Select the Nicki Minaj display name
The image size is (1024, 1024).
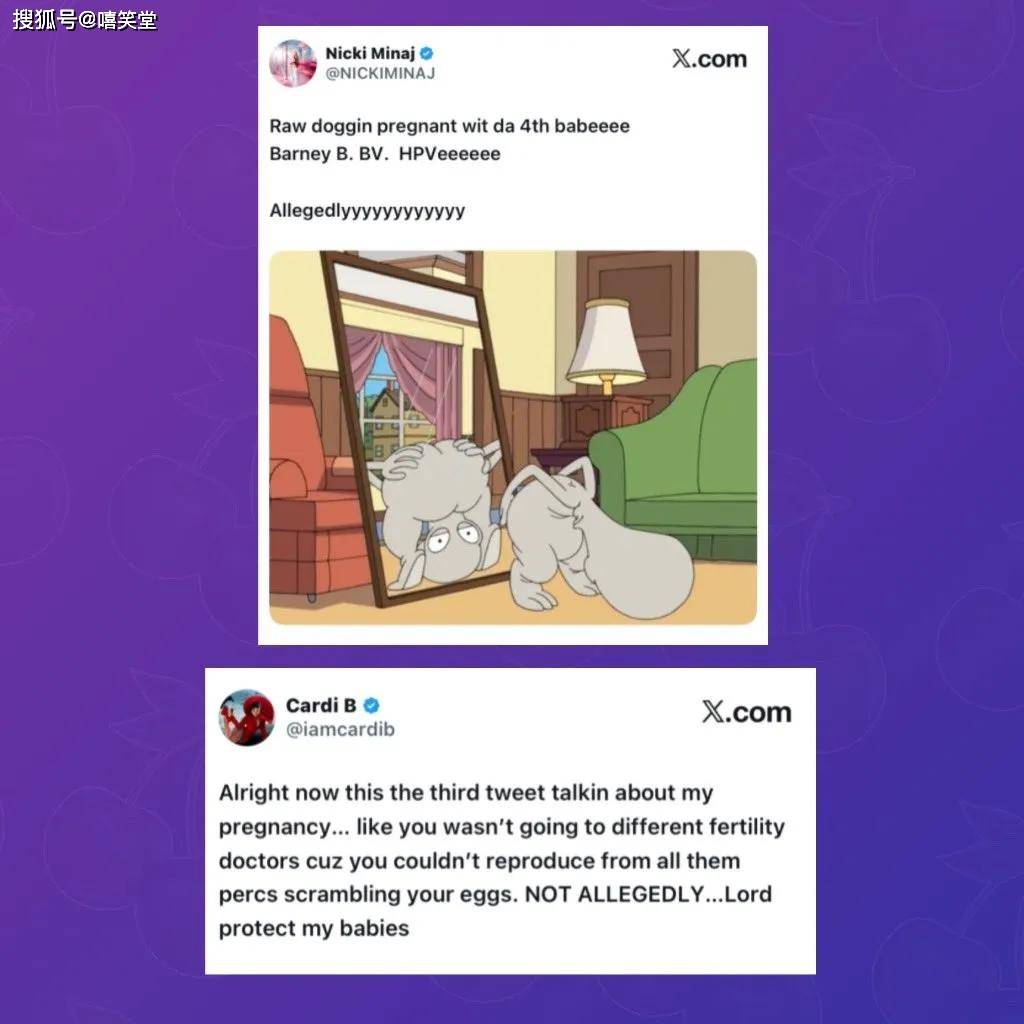tap(370, 54)
